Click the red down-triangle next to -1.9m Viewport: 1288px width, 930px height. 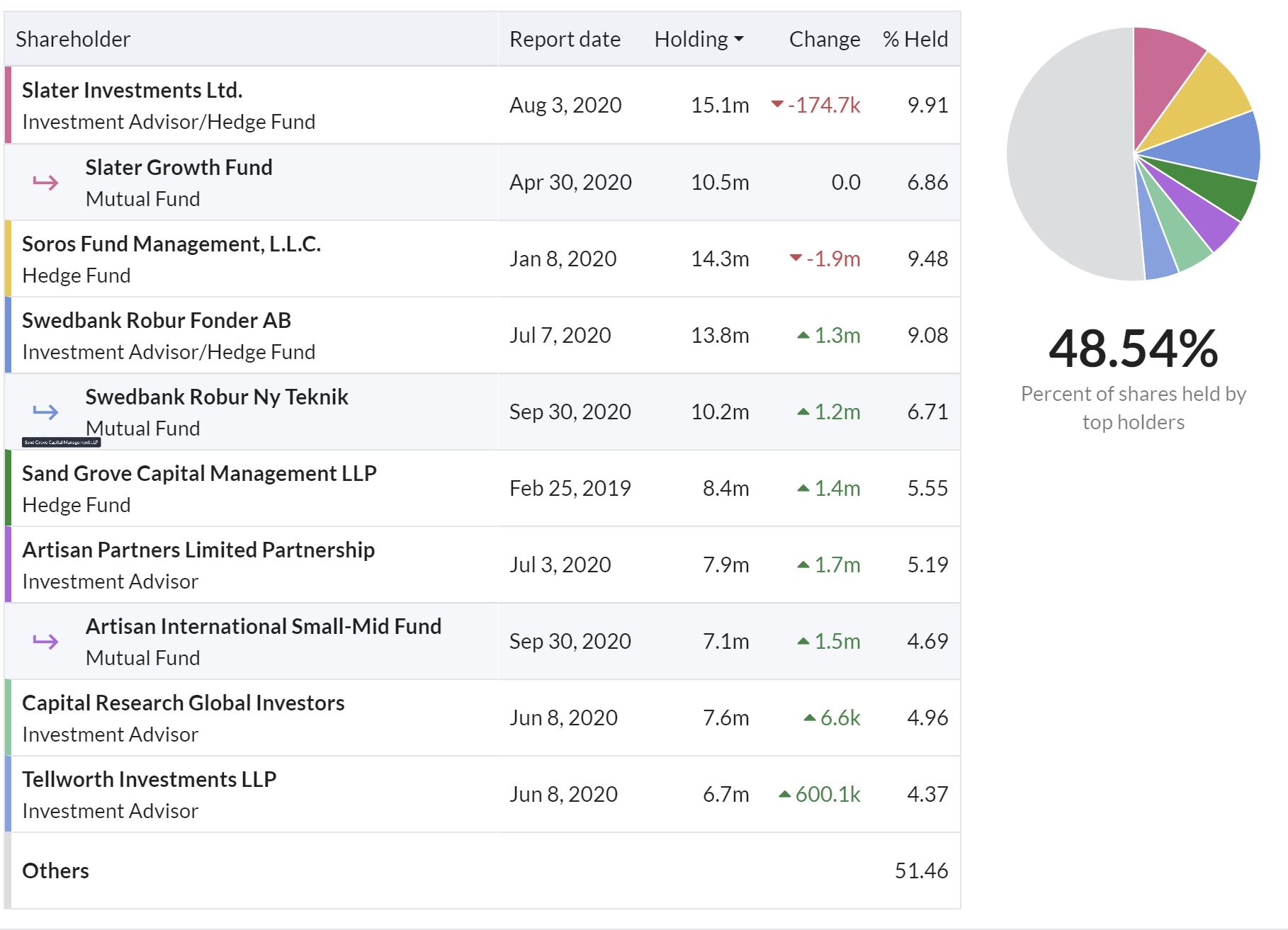point(796,258)
